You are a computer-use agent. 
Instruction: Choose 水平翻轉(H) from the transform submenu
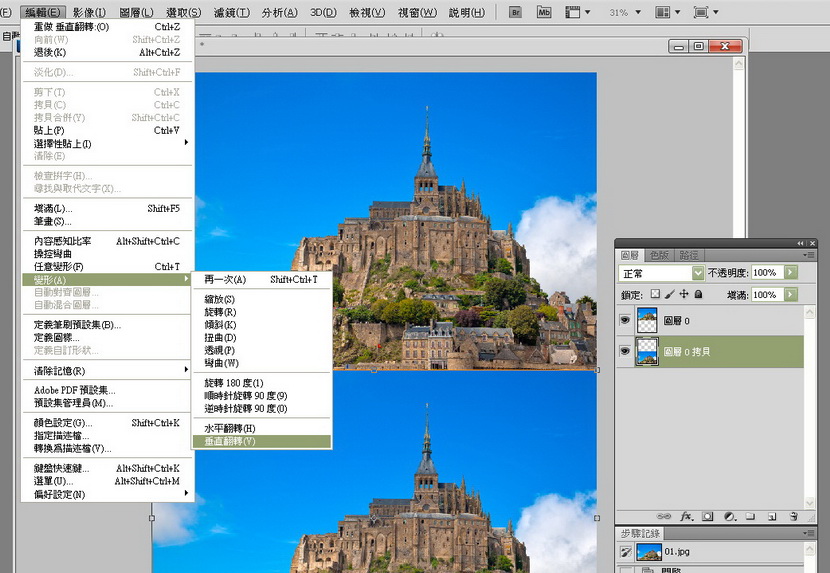coord(261,428)
